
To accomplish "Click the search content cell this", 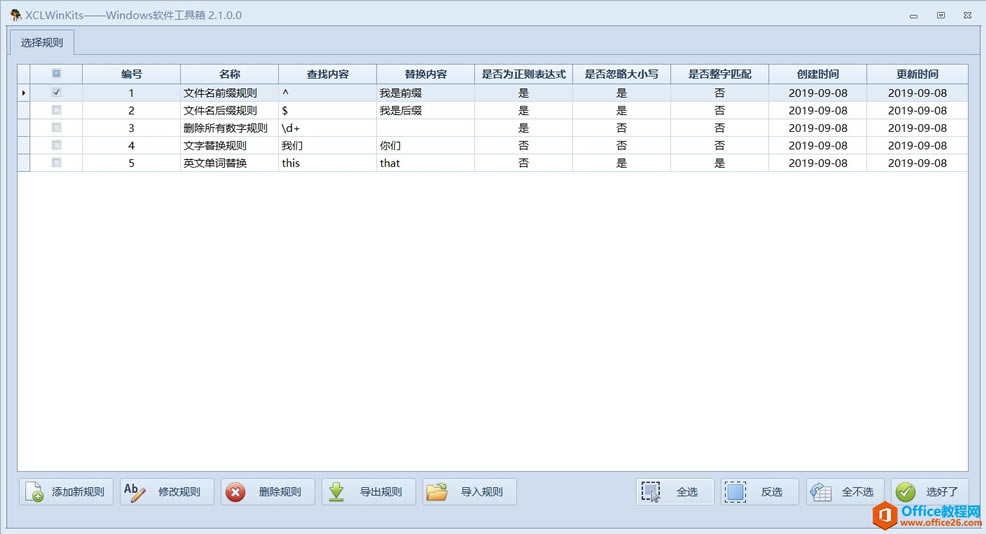I will coord(328,163).
